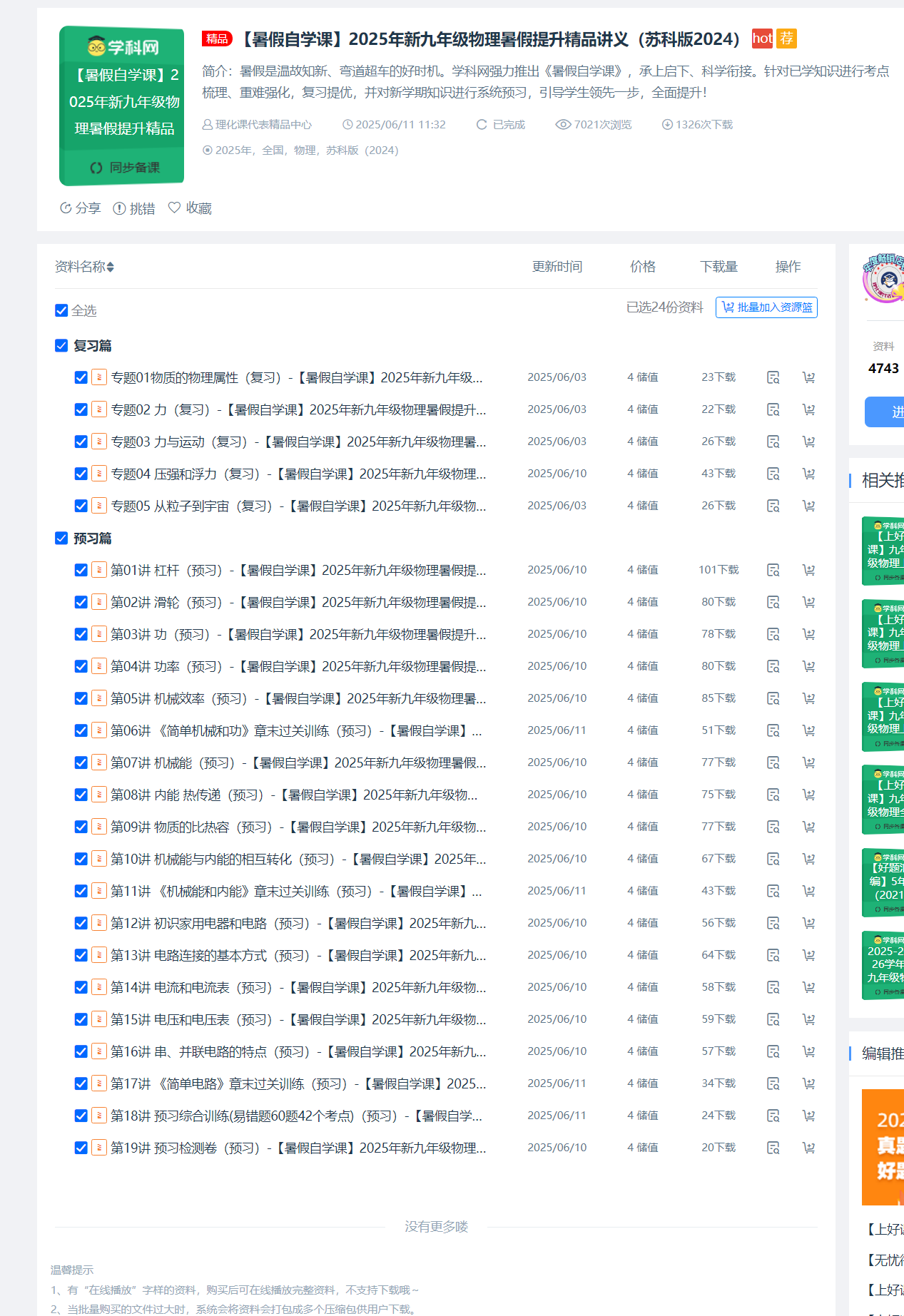The width and height of the screenshot is (904, 1316).
Task: Add 第06讲 章末过关训练 to basket
Action: tap(808, 730)
